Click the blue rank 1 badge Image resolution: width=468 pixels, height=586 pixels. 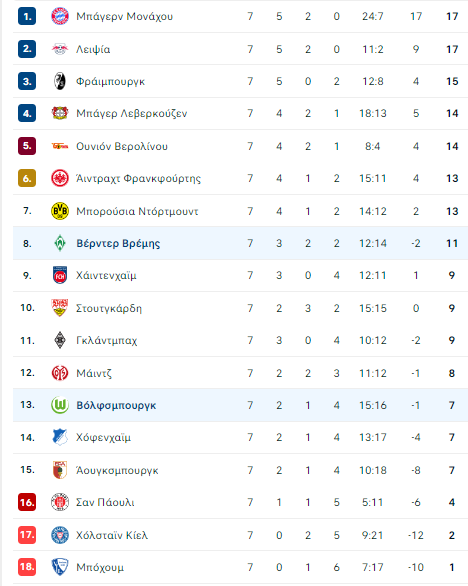[x=27, y=16]
